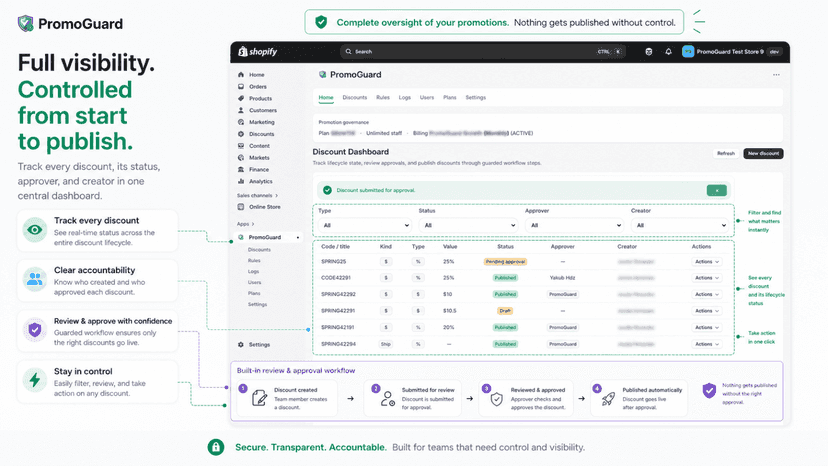The width and height of the screenshot is (828, 466).
Task: Click the Online Store icon in sidebar
Action: 241,207
